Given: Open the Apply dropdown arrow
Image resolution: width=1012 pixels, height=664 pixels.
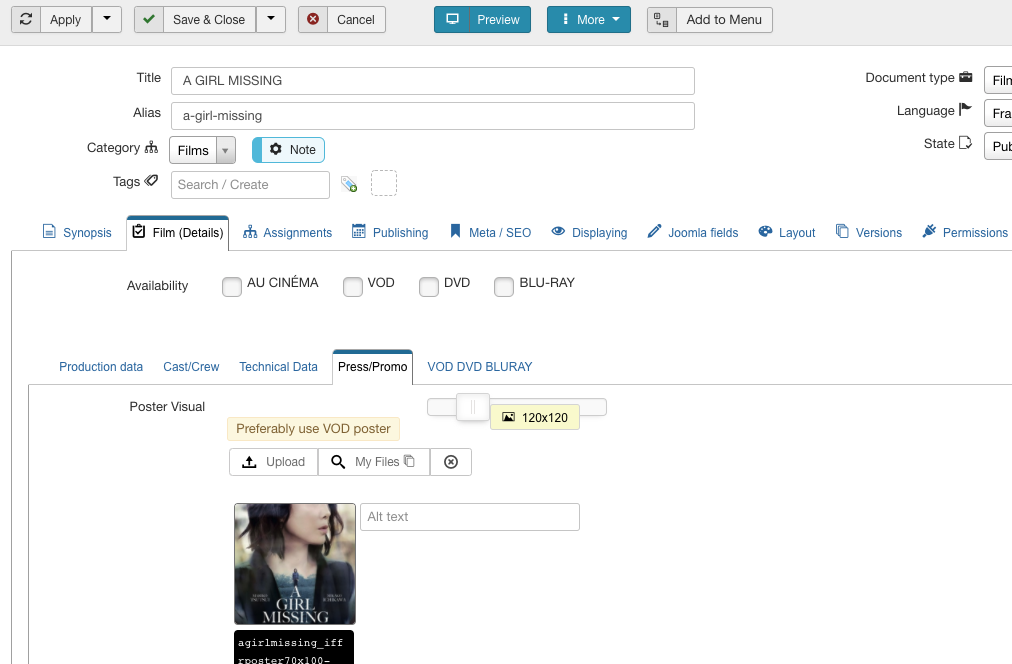Looking at the screenshot, I should (107, 19).
